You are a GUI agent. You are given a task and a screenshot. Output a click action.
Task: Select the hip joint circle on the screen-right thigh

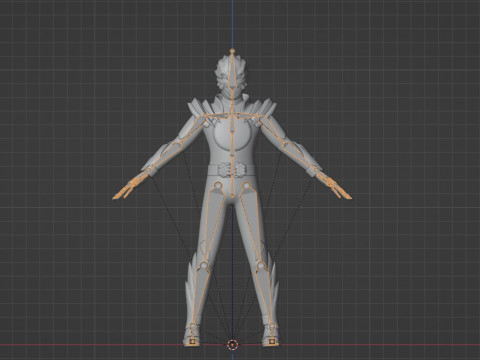point(246,186)
